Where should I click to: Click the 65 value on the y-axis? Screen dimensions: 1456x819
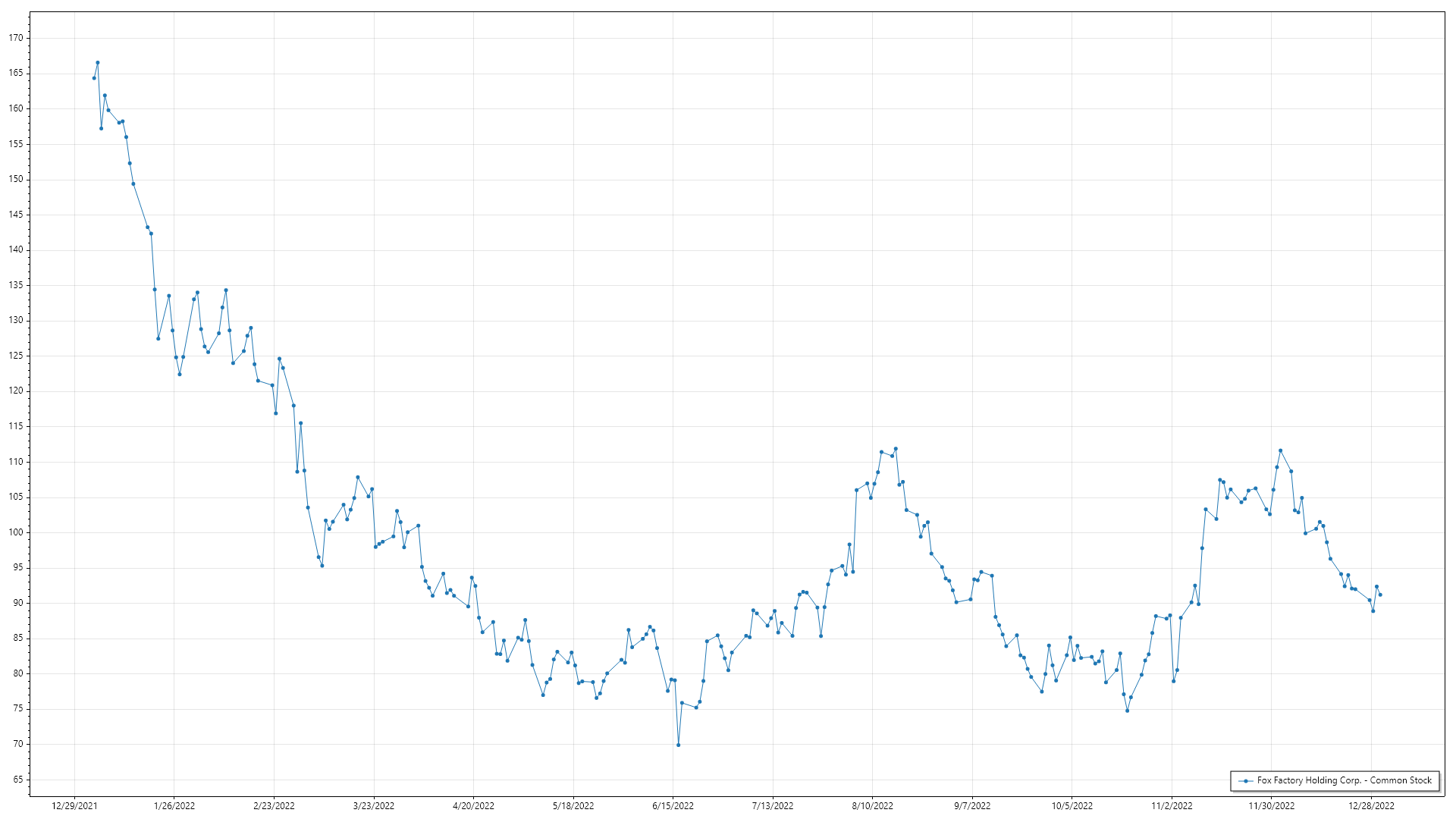pos(18,780)
